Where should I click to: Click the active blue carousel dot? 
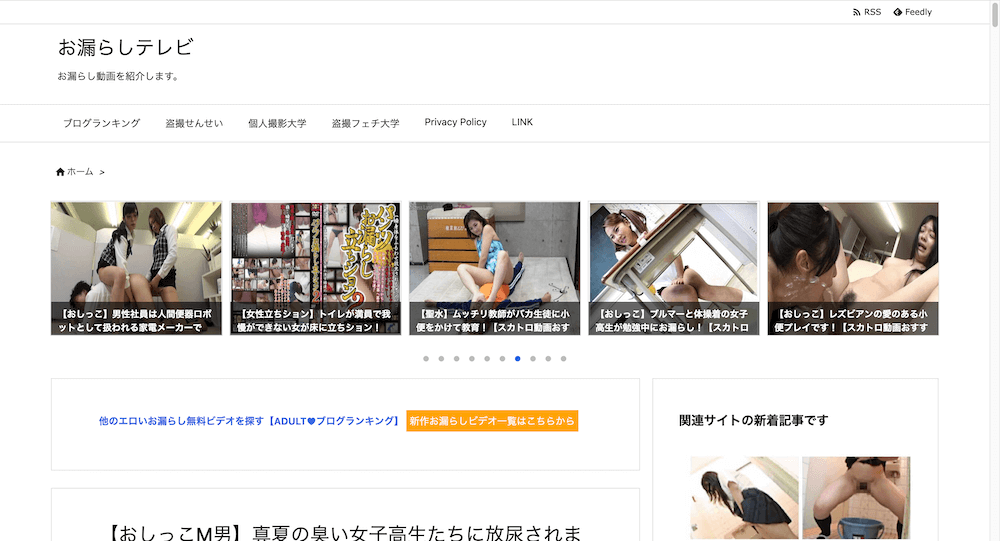(518, 358)
